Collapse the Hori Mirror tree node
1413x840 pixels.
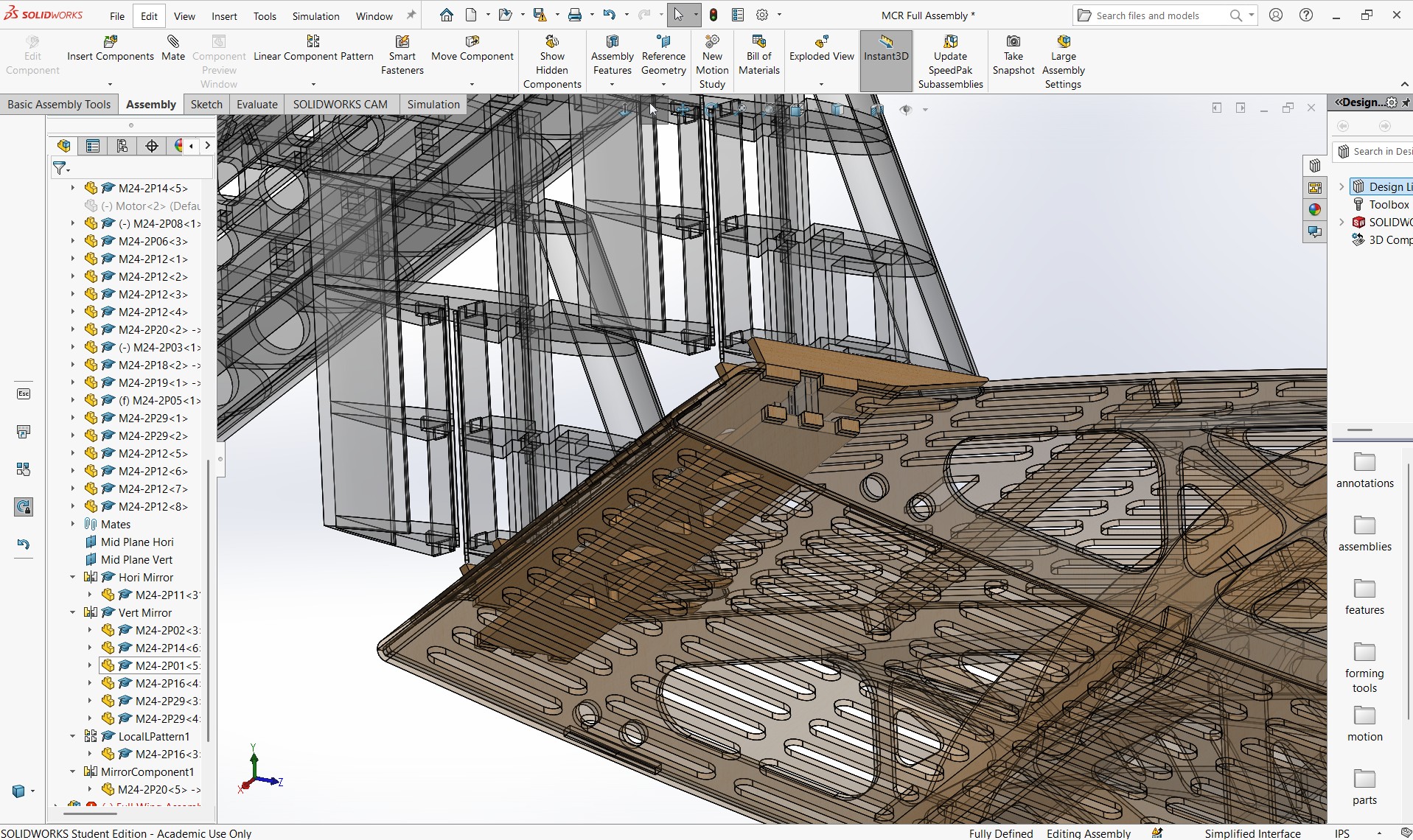pos(73,577)
